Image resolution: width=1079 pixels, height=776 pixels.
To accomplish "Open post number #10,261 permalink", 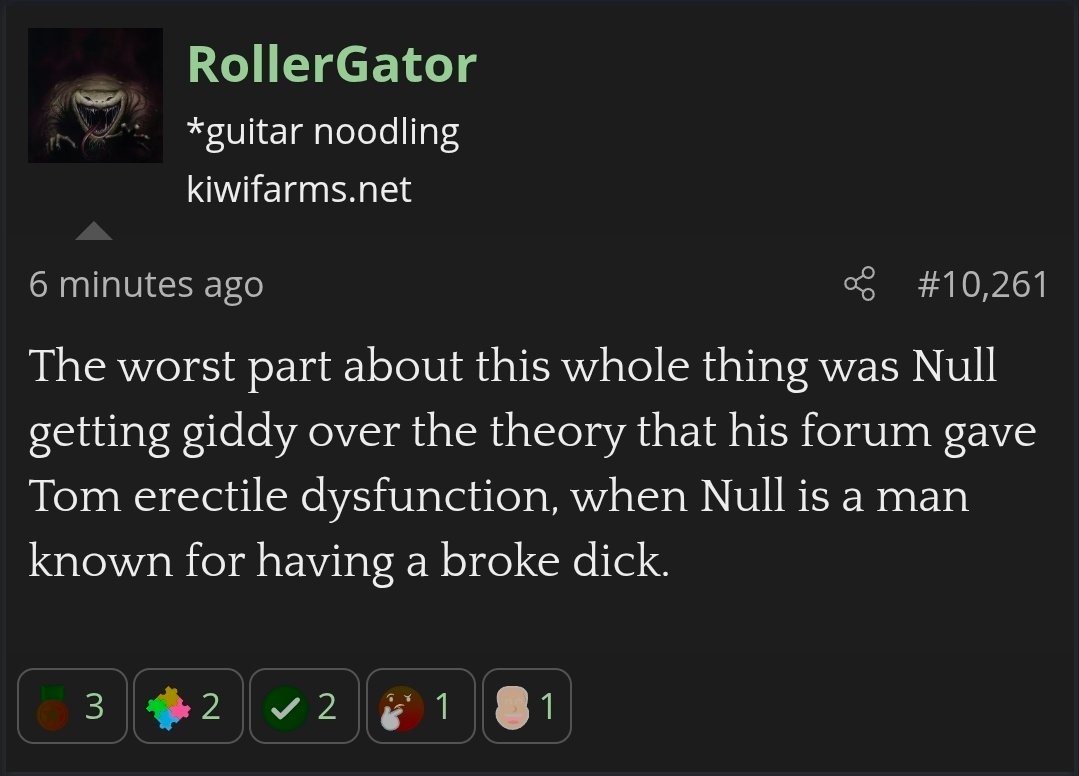I will (x=982, y=285).
